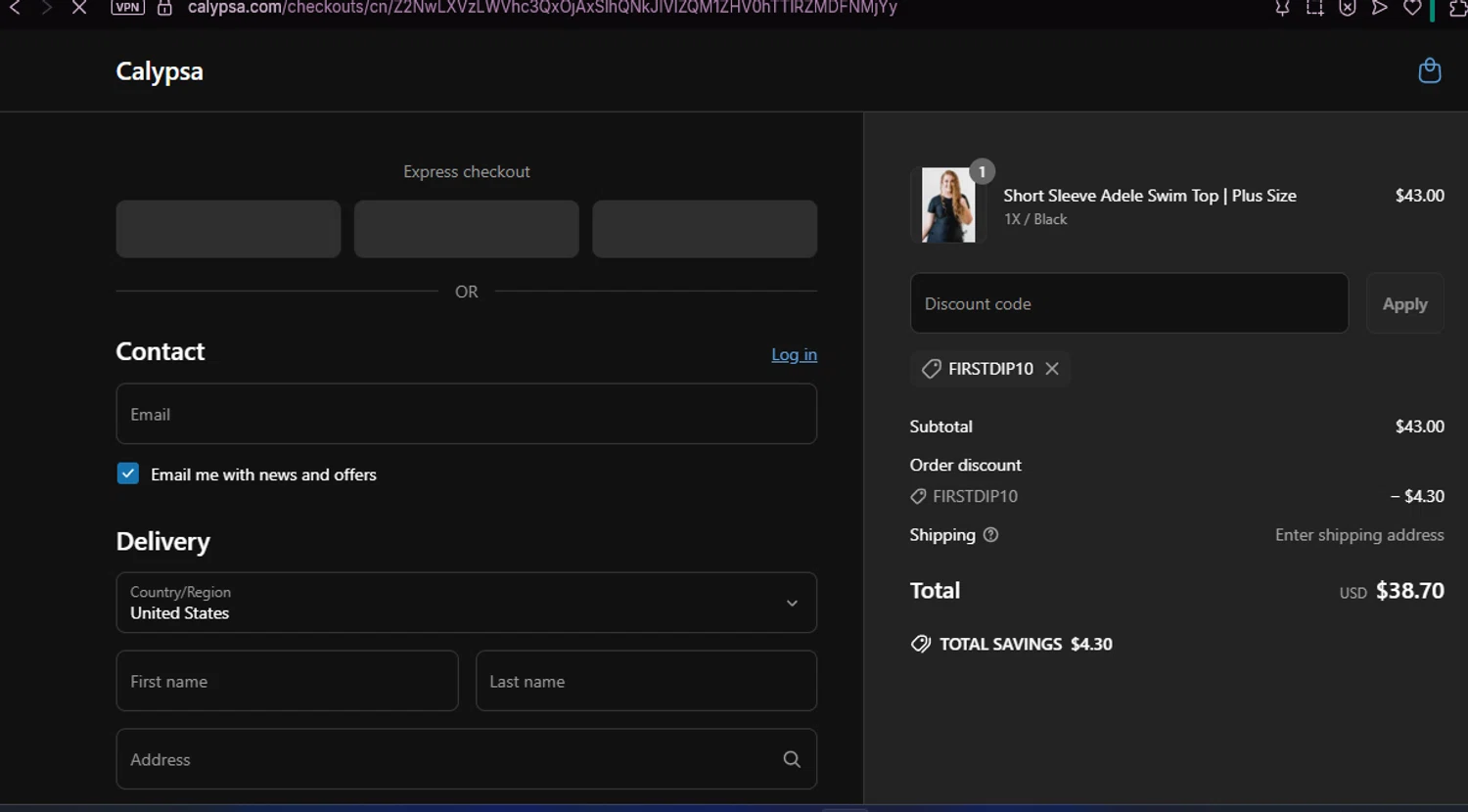Open the extensions puzzle piece icon
This screenshot has width=1468, height=812.
pyautogui.click(x=1458, y=8)
